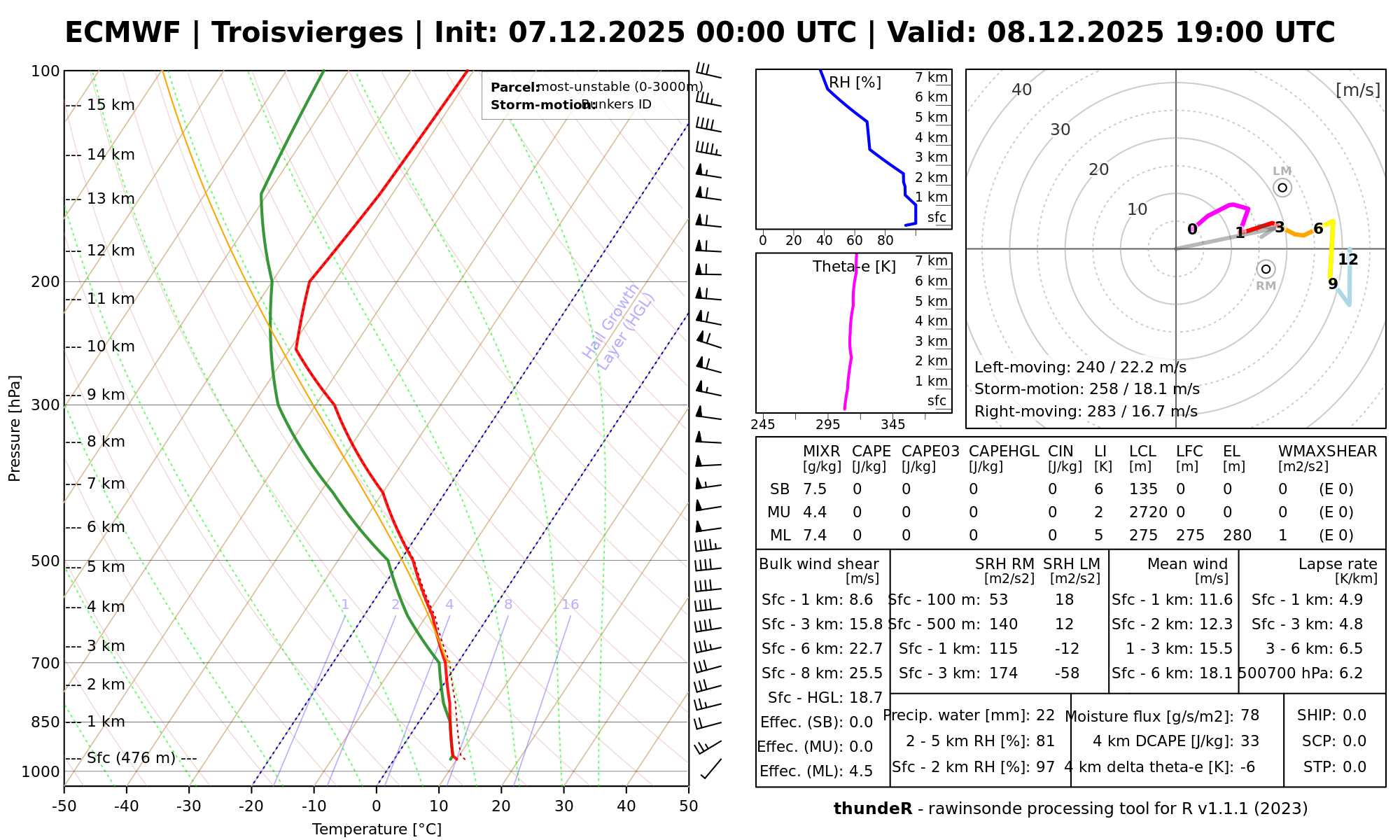Image resolution: width=1400 pixels, height=840 pixels.
Task: Click the hodograph point labeled 6
Action: (x=1318, y=229)
